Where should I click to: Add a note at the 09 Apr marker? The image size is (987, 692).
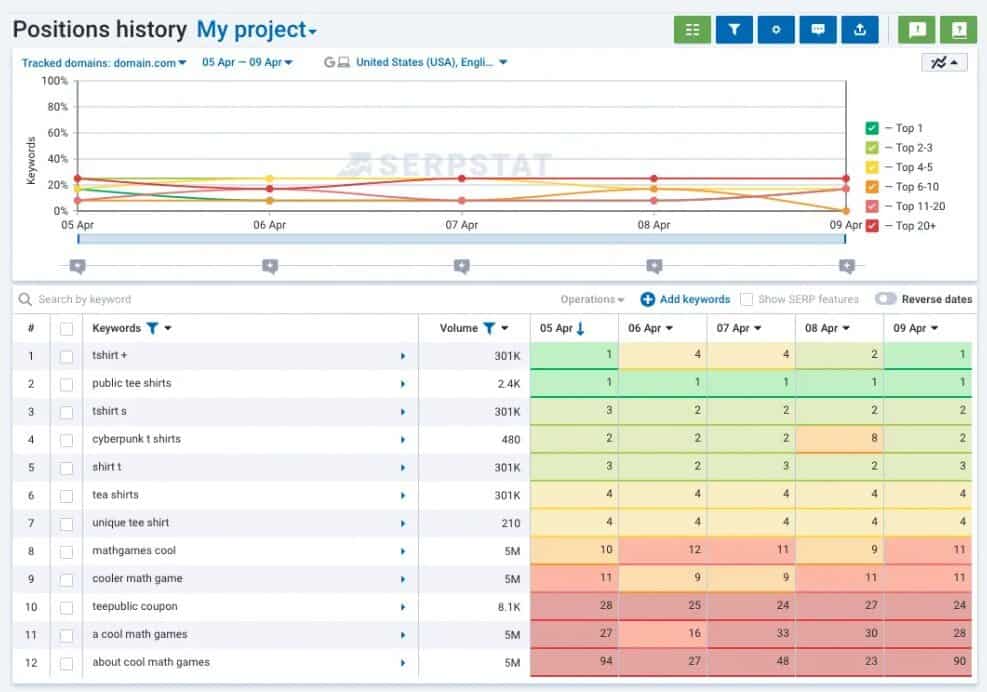847,266
